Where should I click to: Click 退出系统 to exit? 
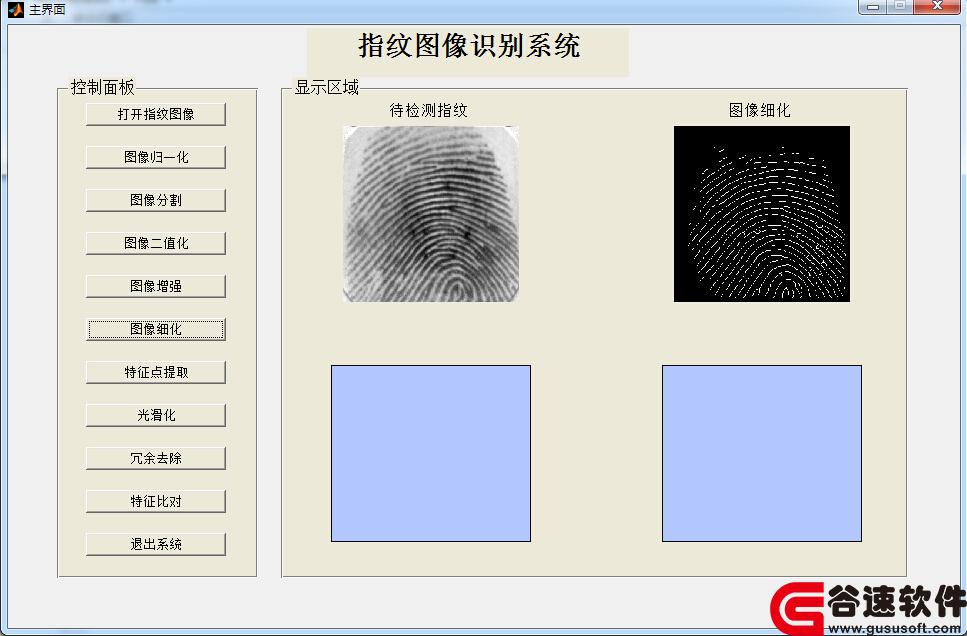[x=155, y=544]
